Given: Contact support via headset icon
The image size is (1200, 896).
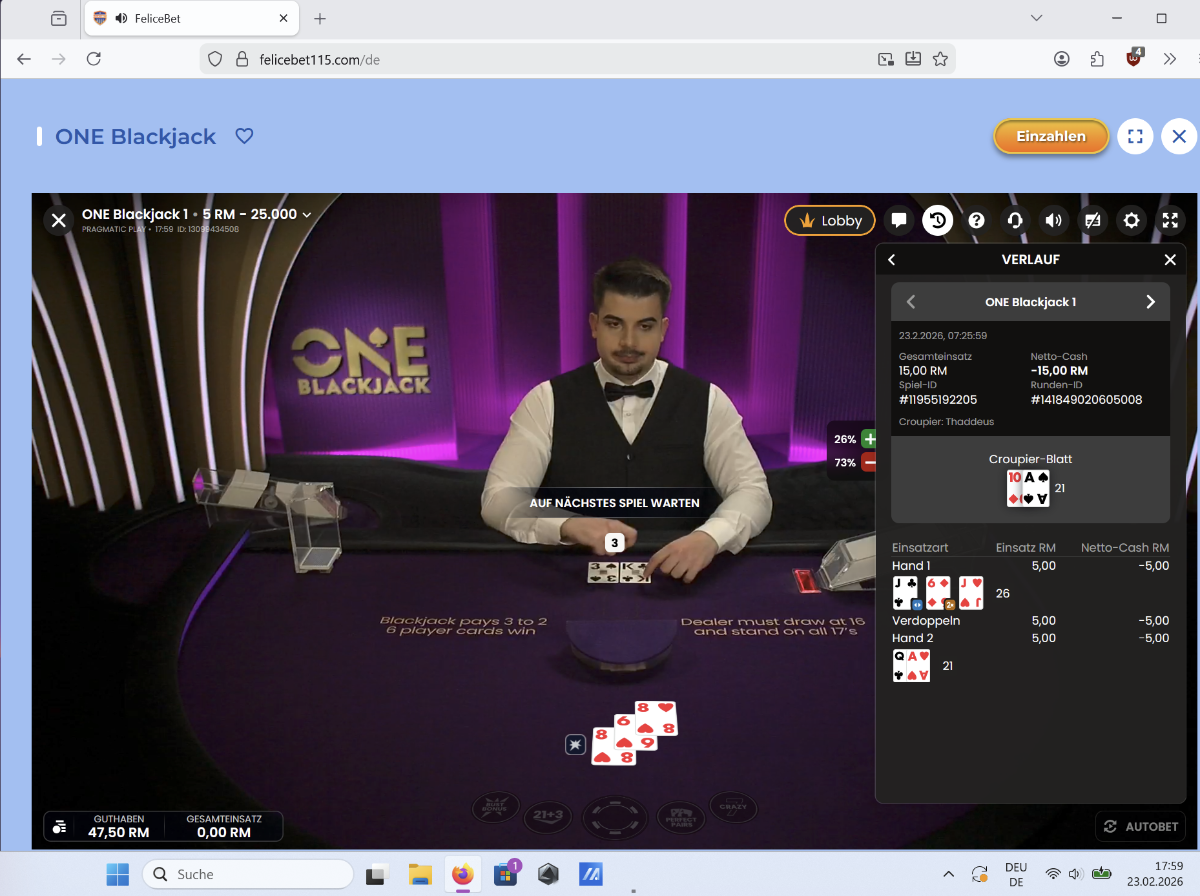Looking at the screenshot, I should 1015,220.
